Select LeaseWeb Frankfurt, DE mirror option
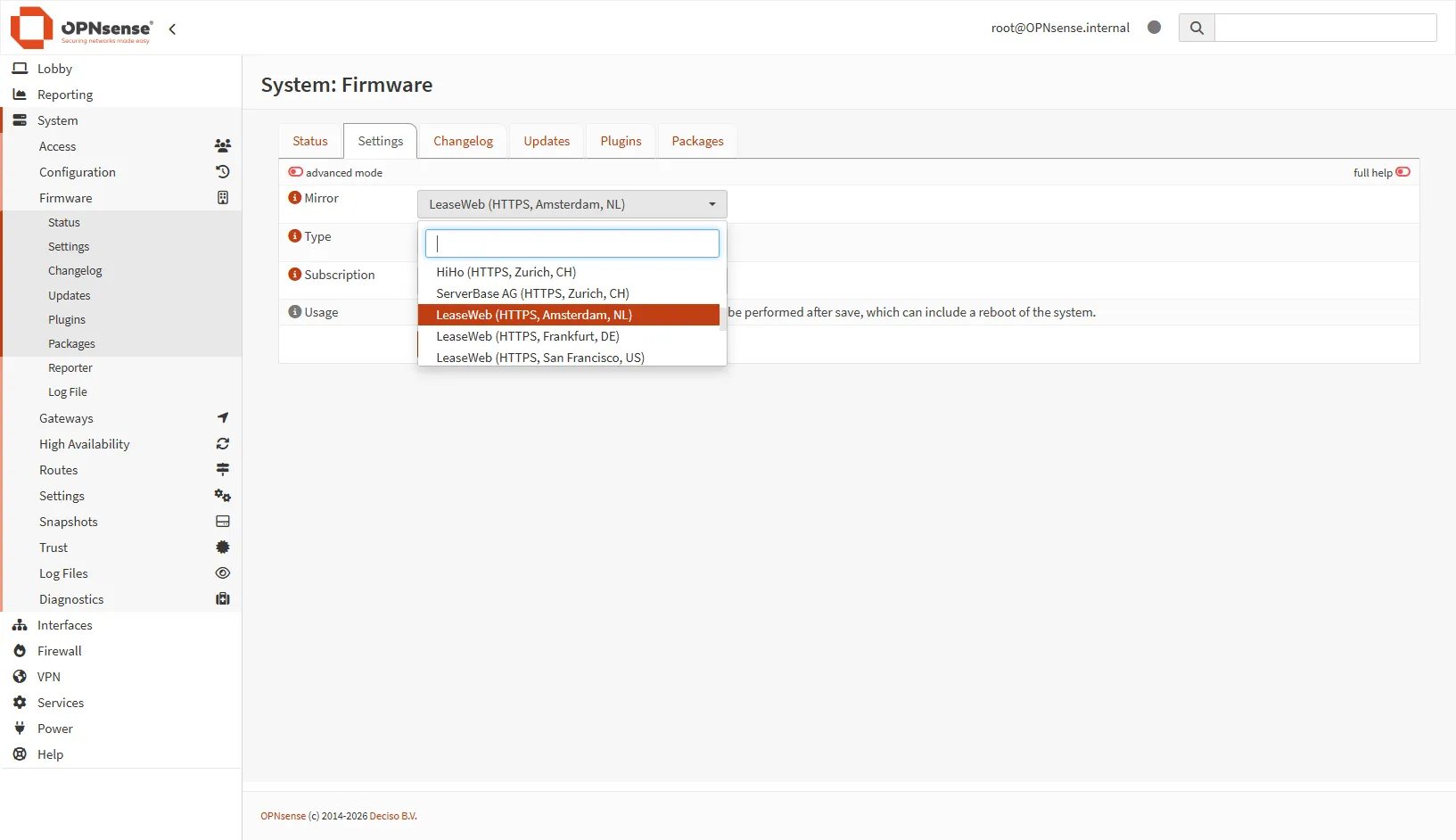The height and width of the screenshot is (840, 1456). [527, 336]
